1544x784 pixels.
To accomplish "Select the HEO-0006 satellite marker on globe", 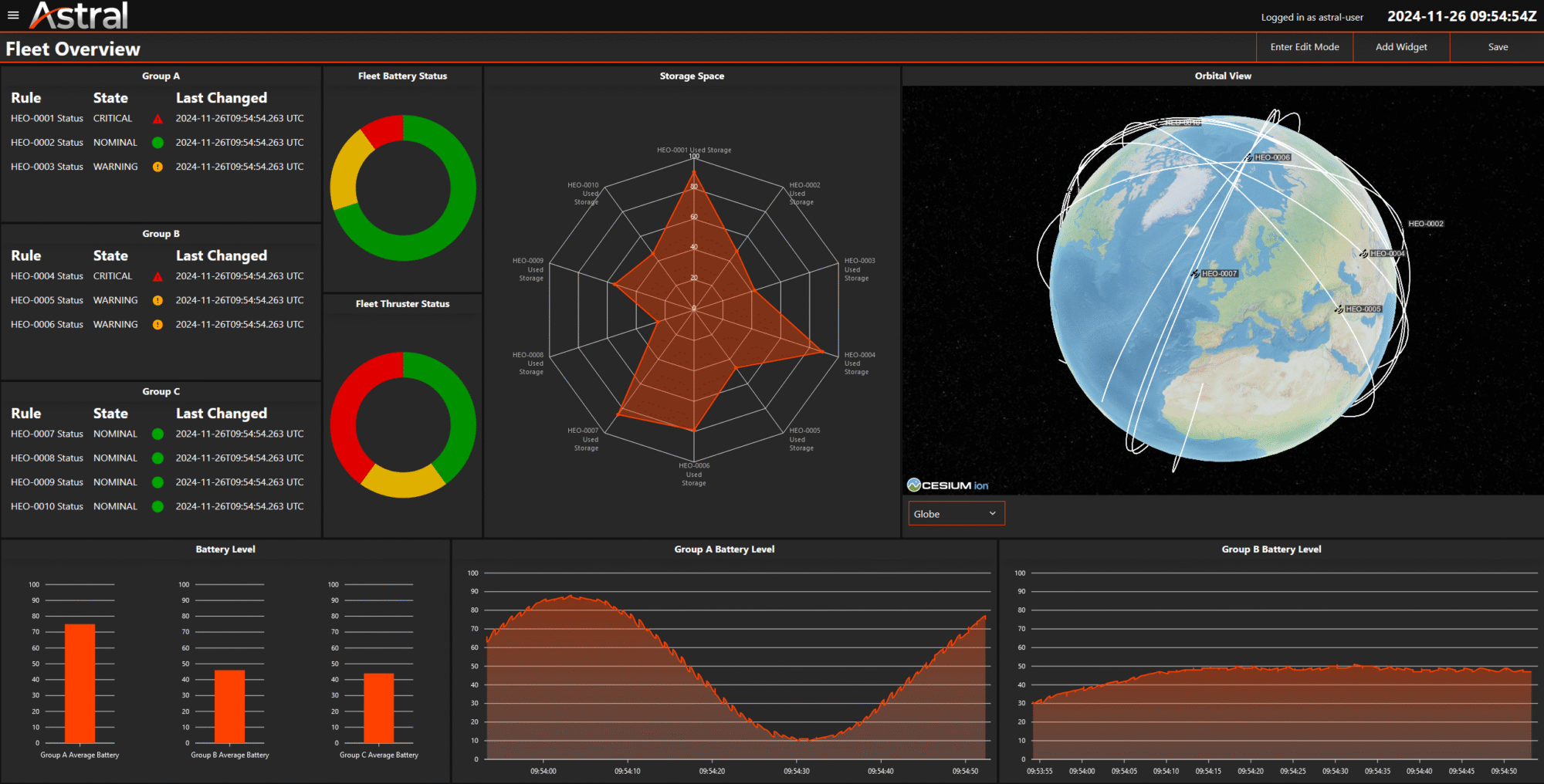I will (1249, 157).
